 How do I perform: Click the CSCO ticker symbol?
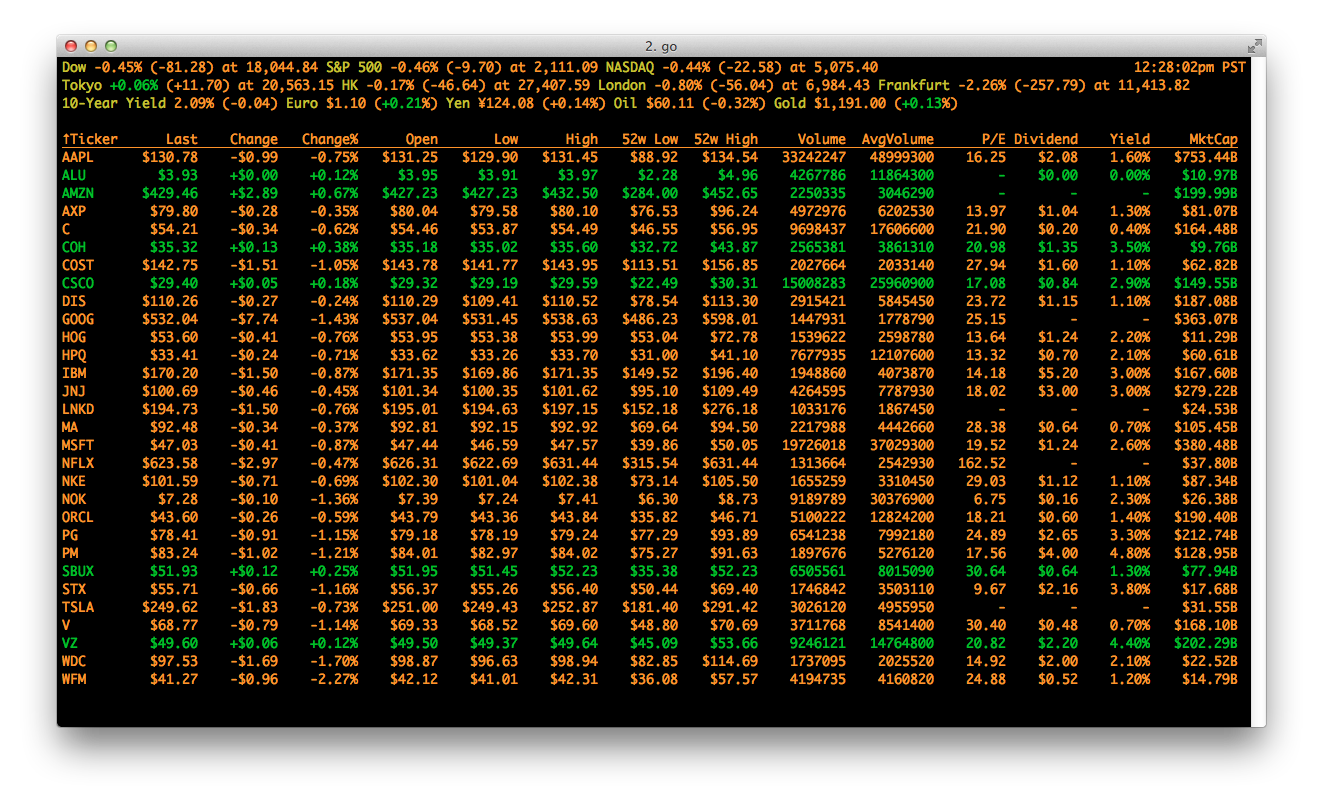click(x=78, y=283)
